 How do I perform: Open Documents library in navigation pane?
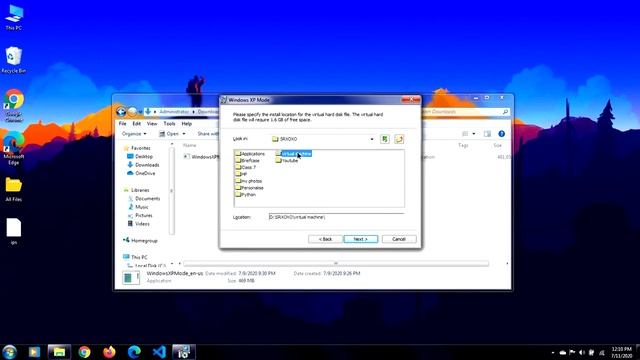tap(144, 199)
